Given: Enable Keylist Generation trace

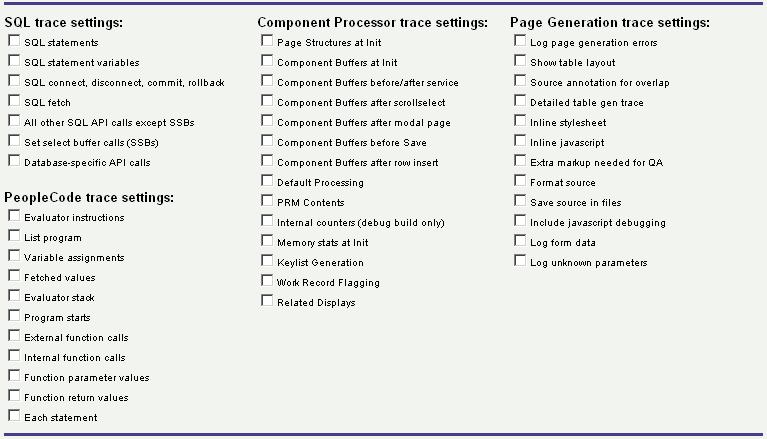Looking at the screenshot, I should tap(267, 261).
